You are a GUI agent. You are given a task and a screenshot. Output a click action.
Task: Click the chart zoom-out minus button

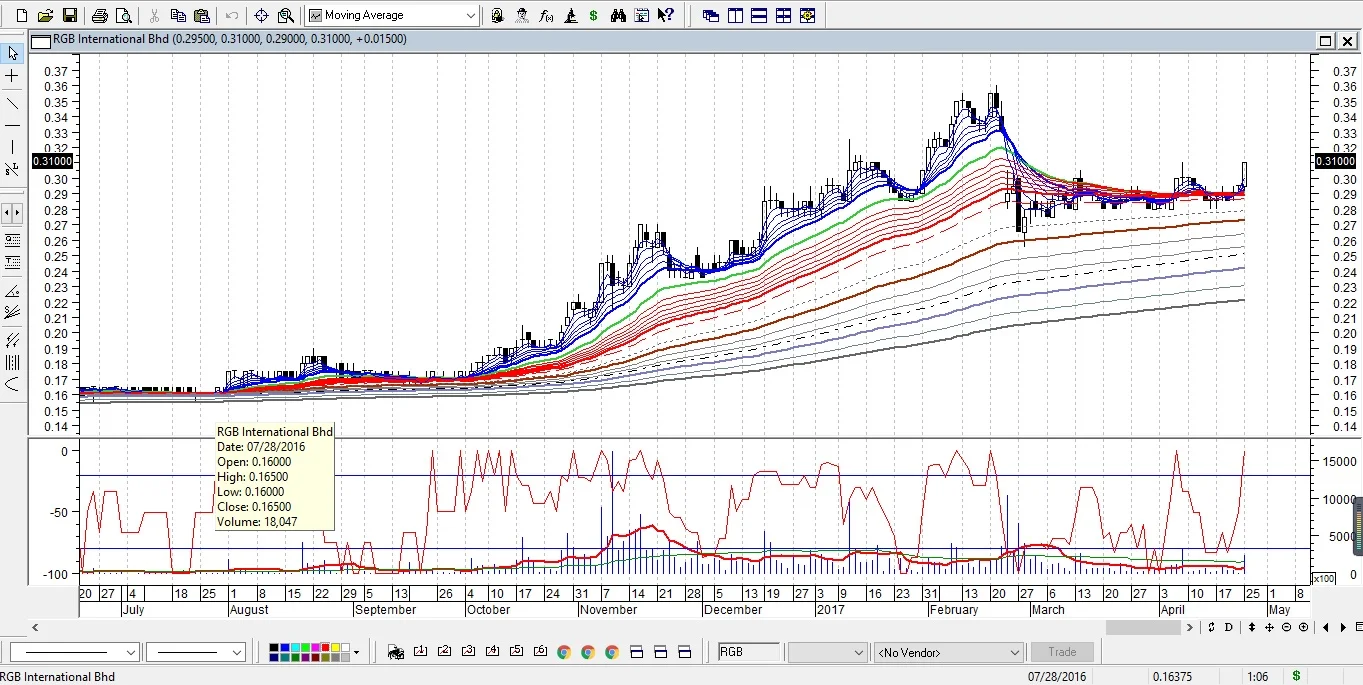click(1286, 627)
